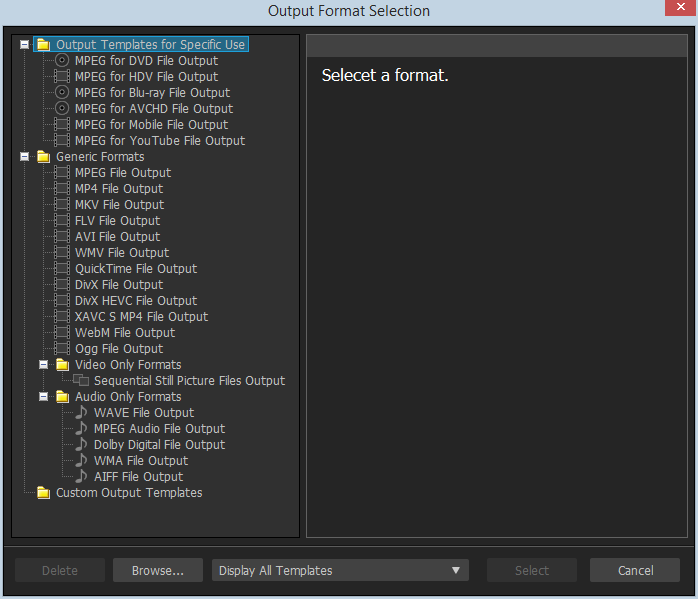Open the Display All Templates dropdown

click(x=340, y=571)
